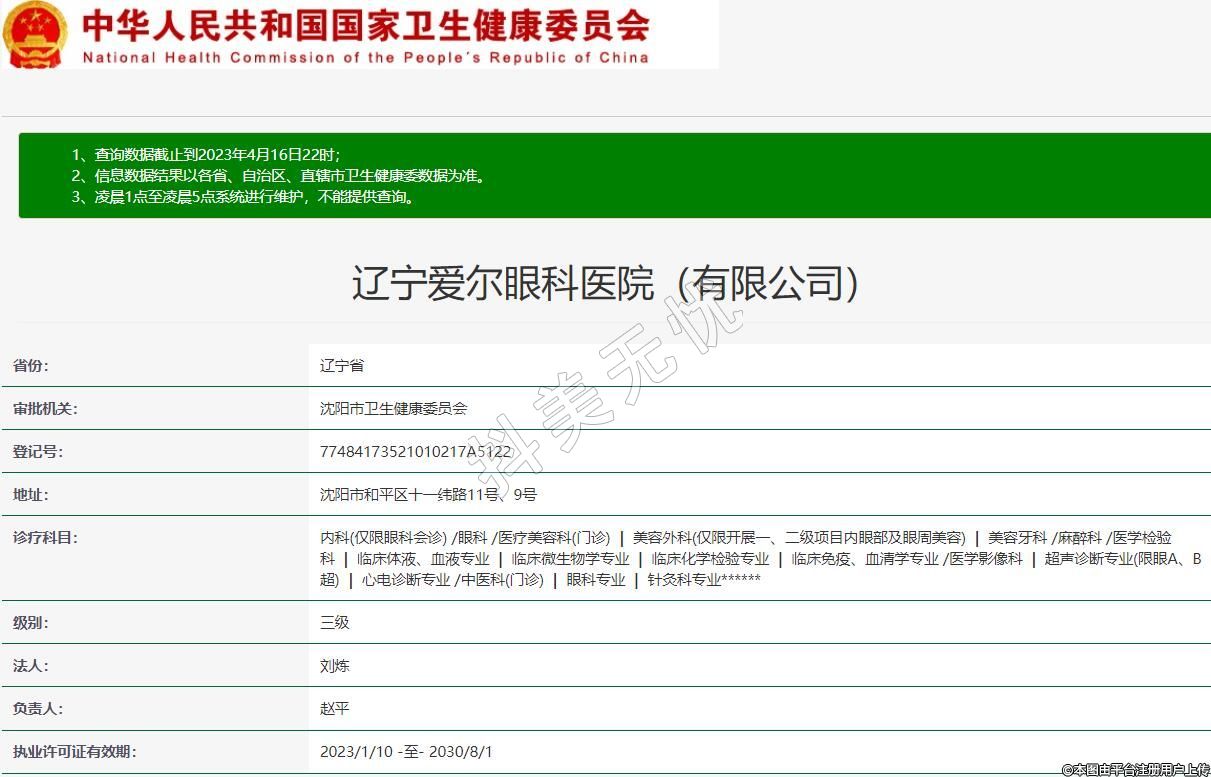1211x777 pixels.
Task: Select the person in charge 赵平
Action: [334, 709]
